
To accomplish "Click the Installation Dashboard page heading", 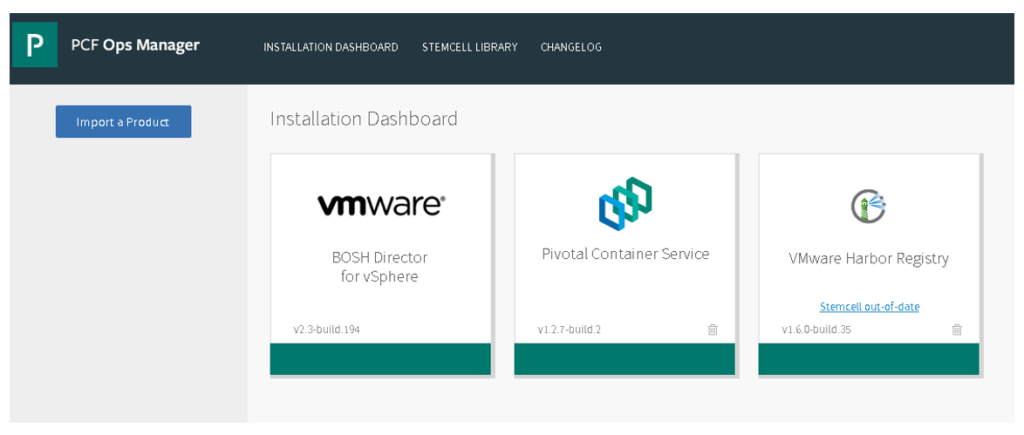I will 364,119.
